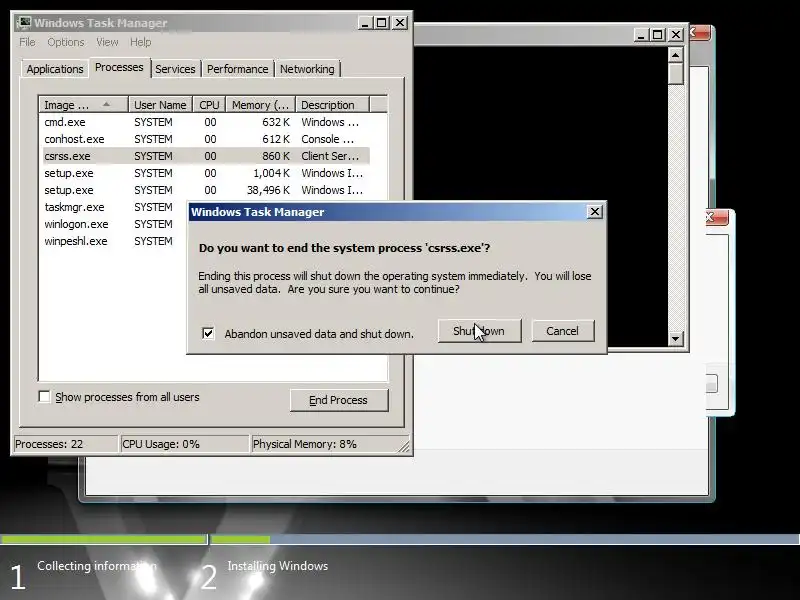The height and width of the screenshot is (600, 800).
Task: Minimize the console window behind
Action: click(x=641, y=35)
